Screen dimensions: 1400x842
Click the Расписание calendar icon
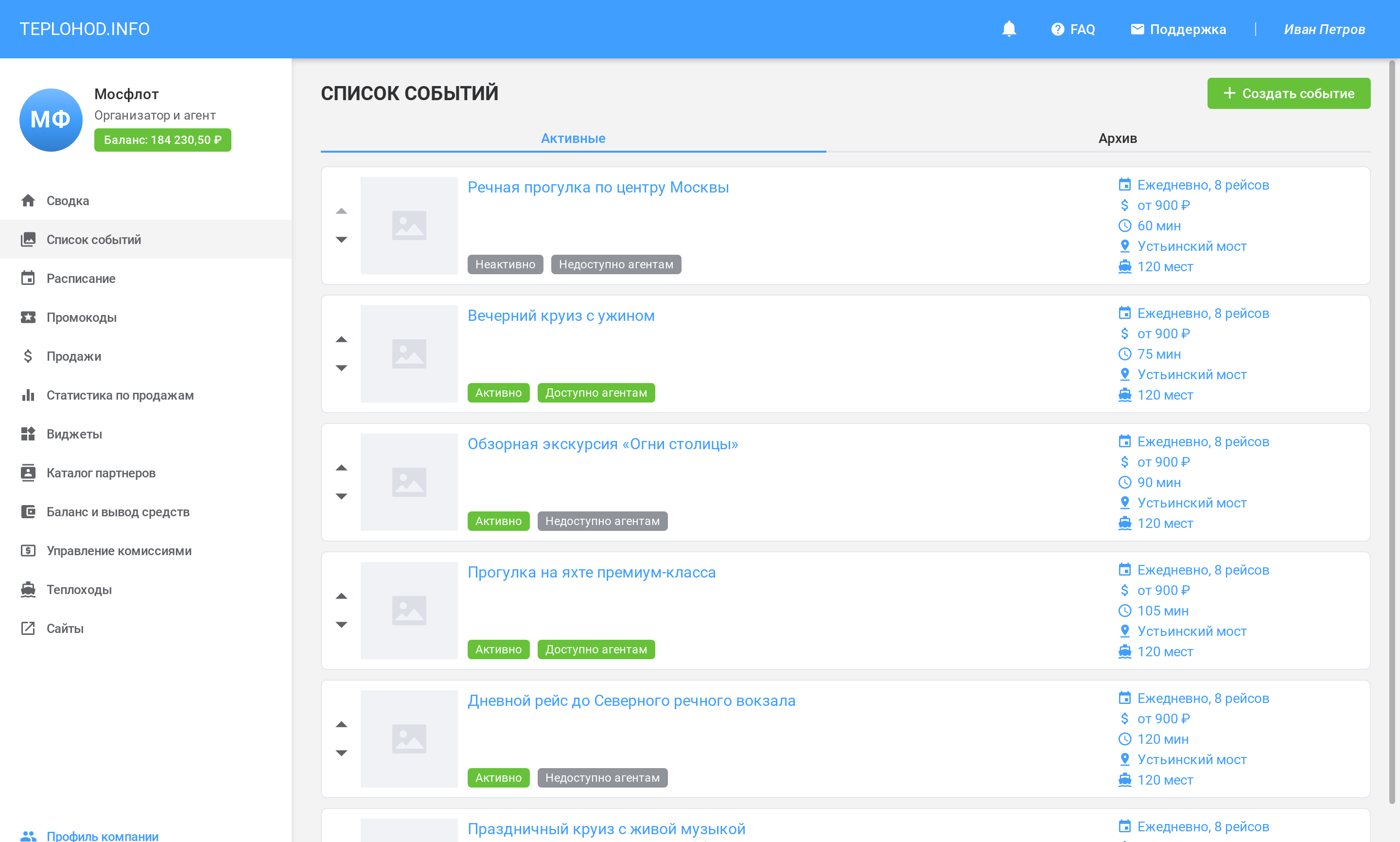(28, 279)
